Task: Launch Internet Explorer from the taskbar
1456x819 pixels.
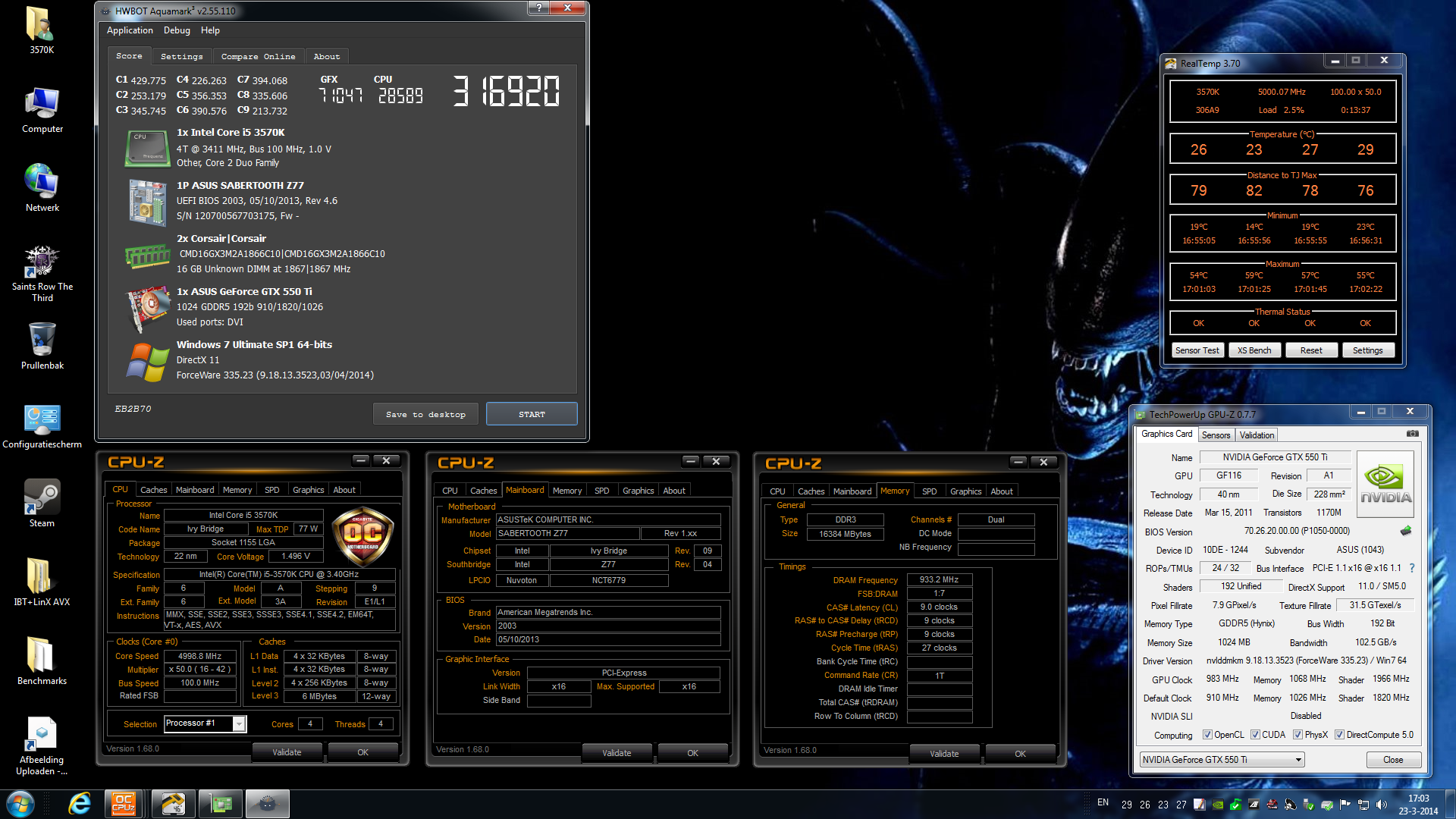Action: coord(79,804)
